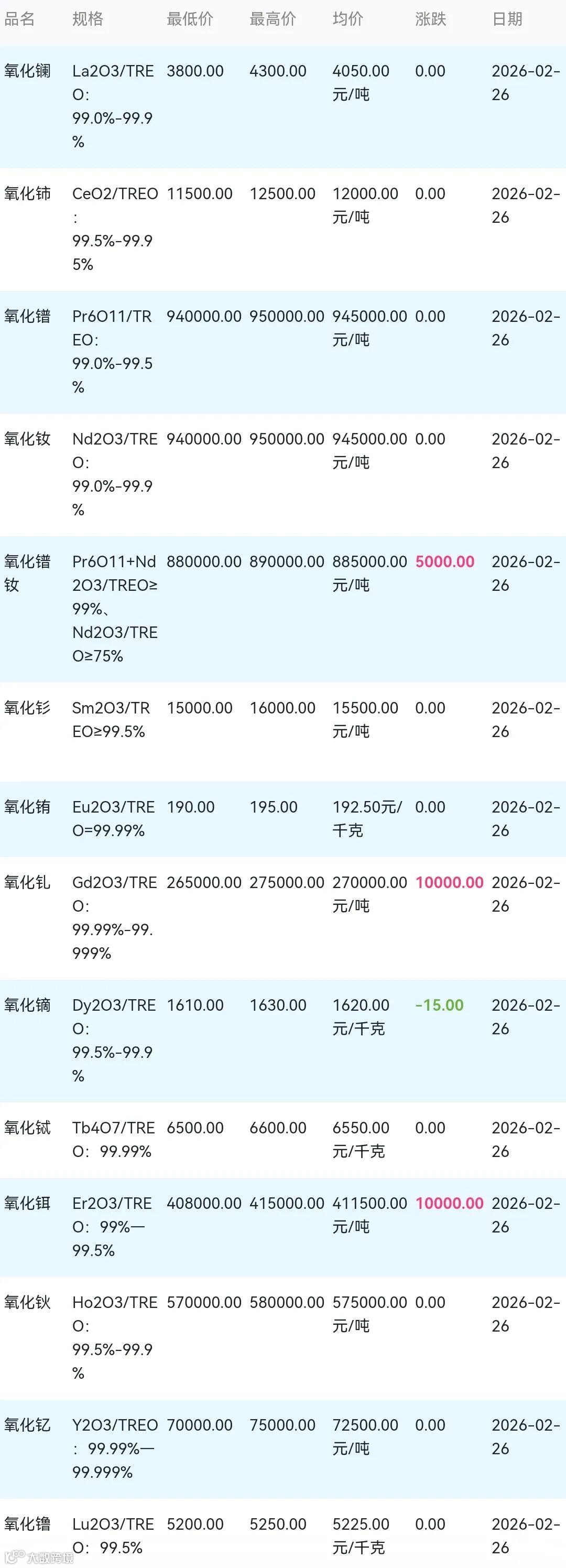Select the 氧化镥 product name
Image resolution: width=566 pixels, height=1568 pixels.
tap(27, 1523)
